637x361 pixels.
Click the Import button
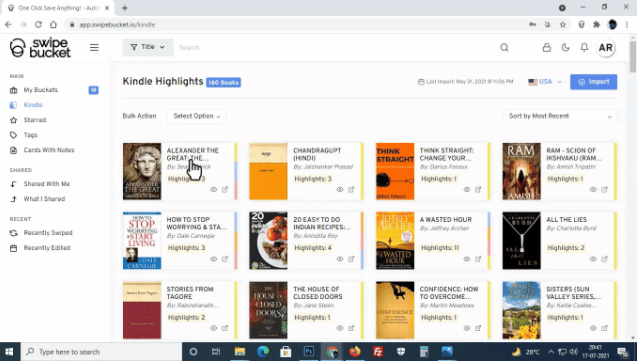tap(593, 82)
